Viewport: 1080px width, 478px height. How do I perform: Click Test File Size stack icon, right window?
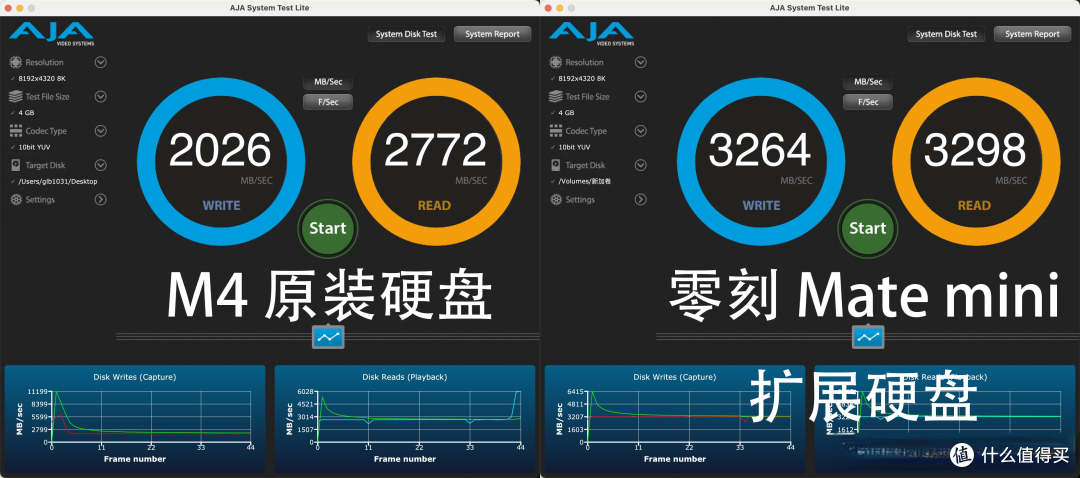point(555,96)
